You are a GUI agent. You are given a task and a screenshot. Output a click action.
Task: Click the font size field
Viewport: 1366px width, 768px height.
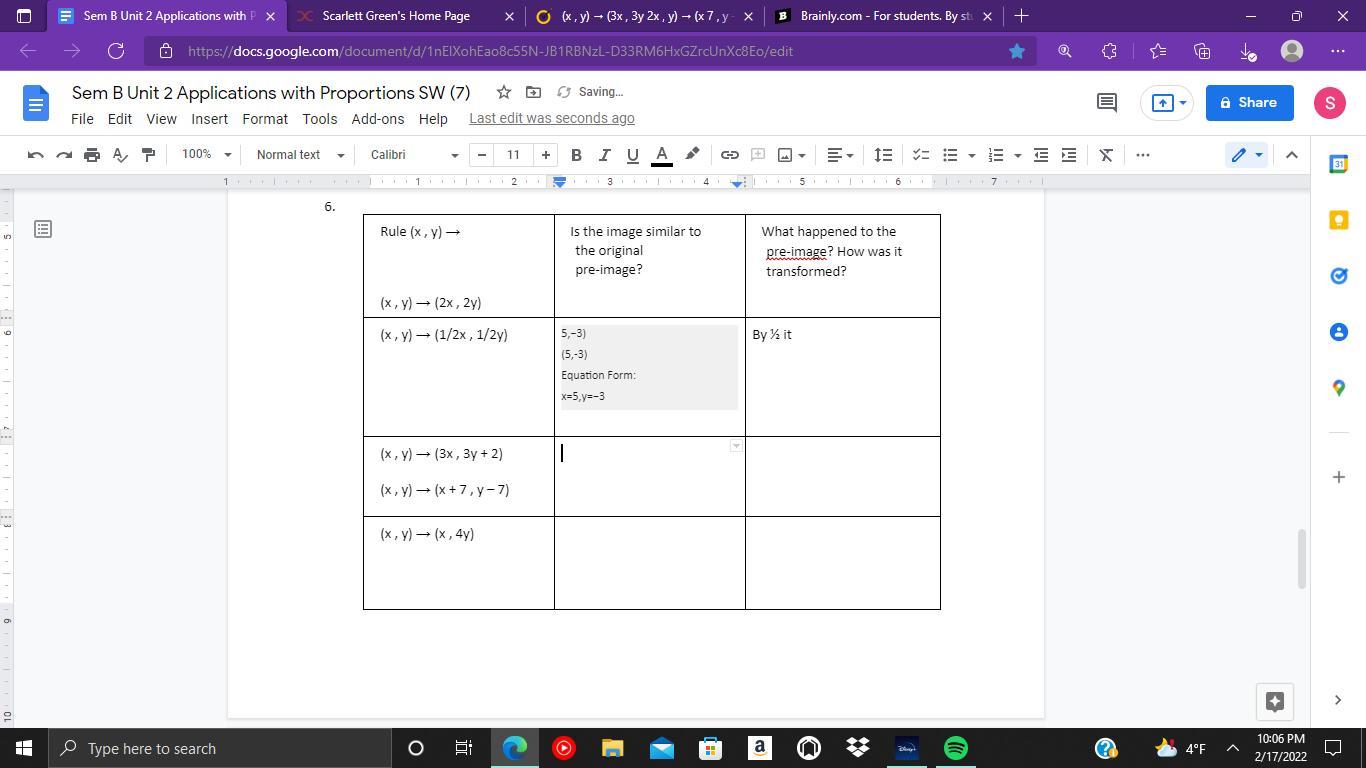click(513, 155)
